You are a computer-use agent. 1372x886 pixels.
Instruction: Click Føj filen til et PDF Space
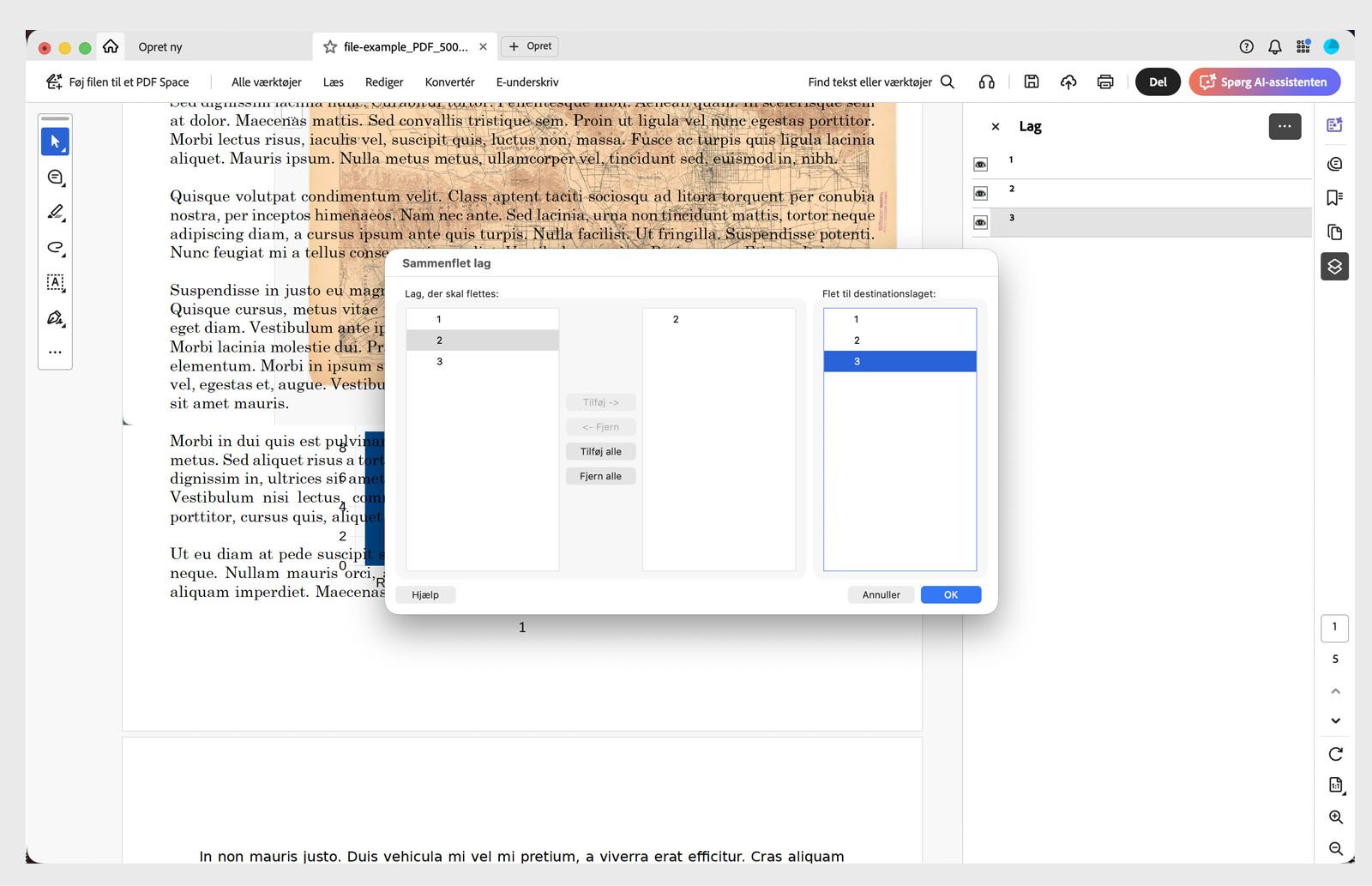tap(117, 82)
